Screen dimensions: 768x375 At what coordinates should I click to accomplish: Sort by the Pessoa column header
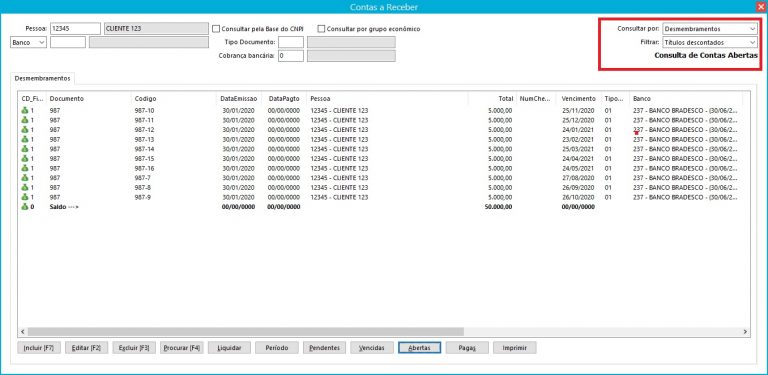coord(387,98)
